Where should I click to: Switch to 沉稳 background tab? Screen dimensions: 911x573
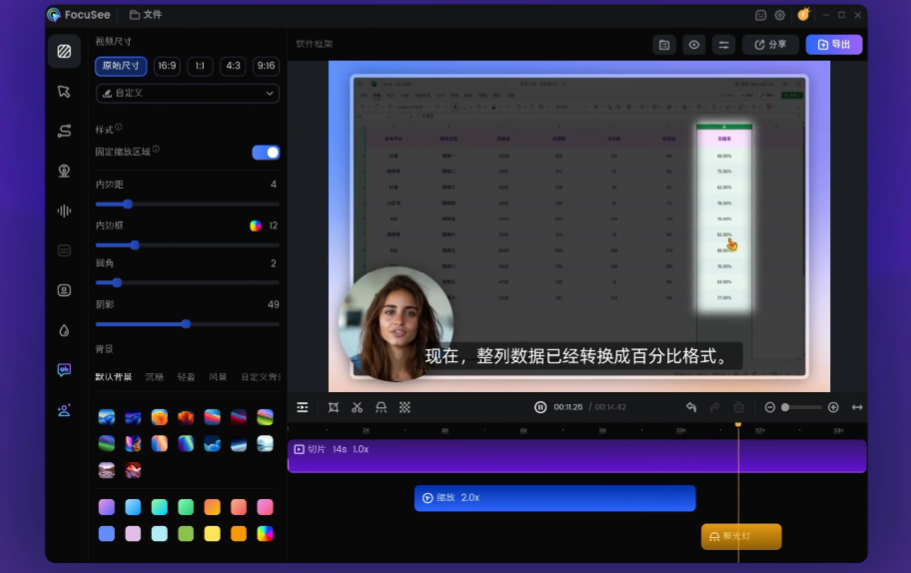click(154, 377)
